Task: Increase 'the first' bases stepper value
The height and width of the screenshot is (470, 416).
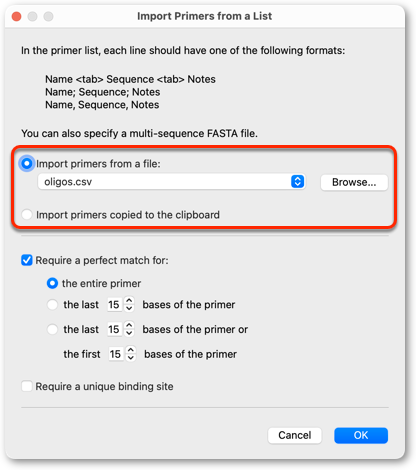Action: (131, 350)
